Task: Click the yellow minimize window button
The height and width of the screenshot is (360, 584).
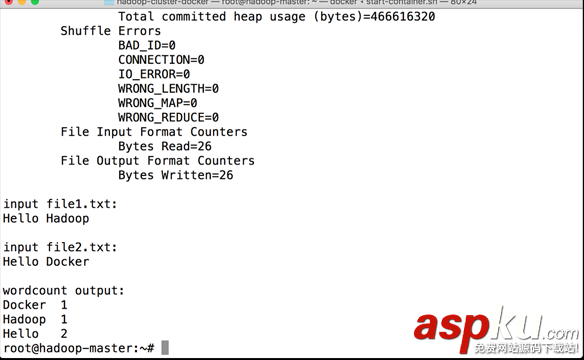Action: (x=22, y=1)
